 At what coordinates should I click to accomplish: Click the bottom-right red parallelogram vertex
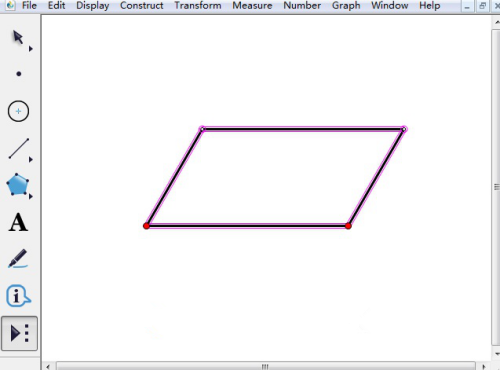[348, 226]
